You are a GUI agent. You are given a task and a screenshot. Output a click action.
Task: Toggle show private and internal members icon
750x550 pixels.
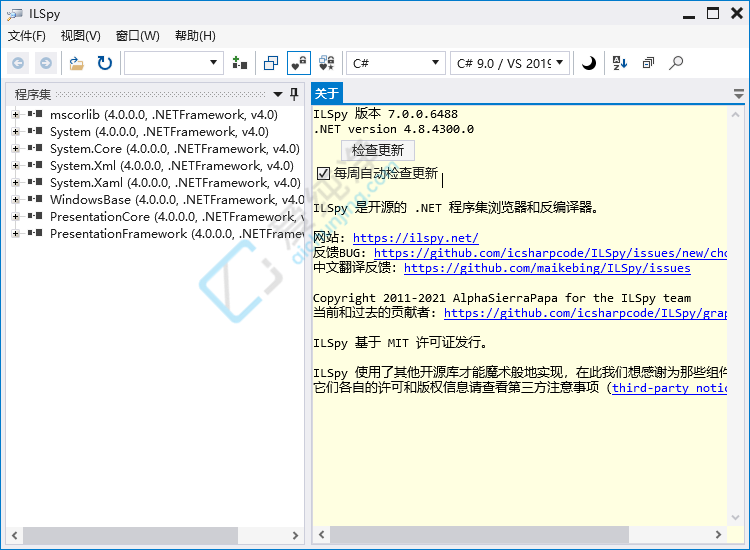point(299,63)
